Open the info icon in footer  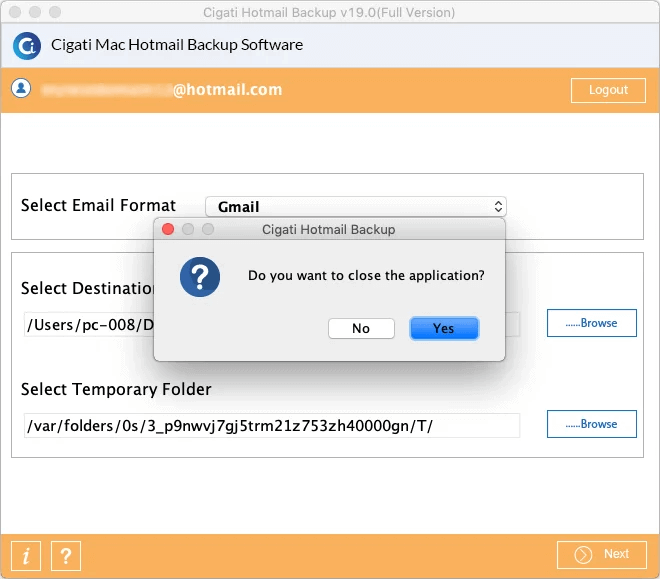click(26, 556)
